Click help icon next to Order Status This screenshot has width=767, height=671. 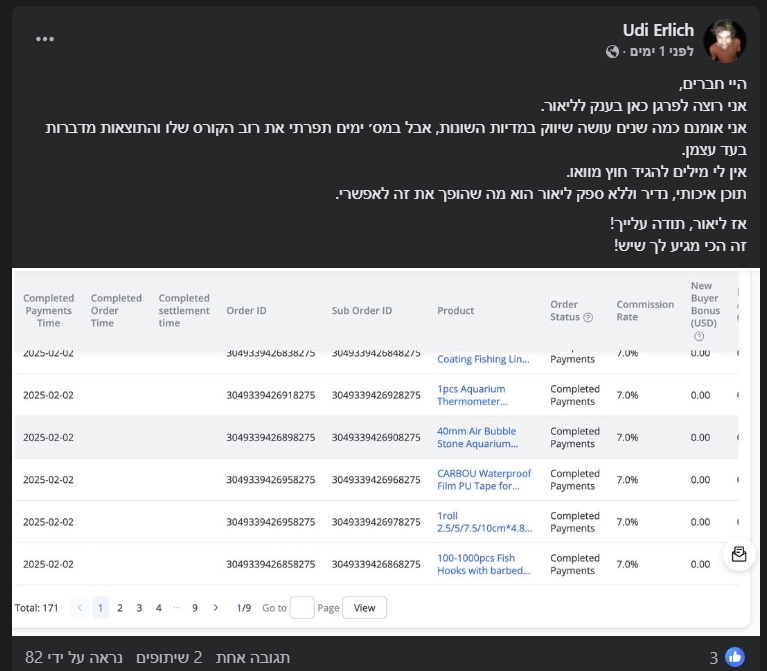588,318
